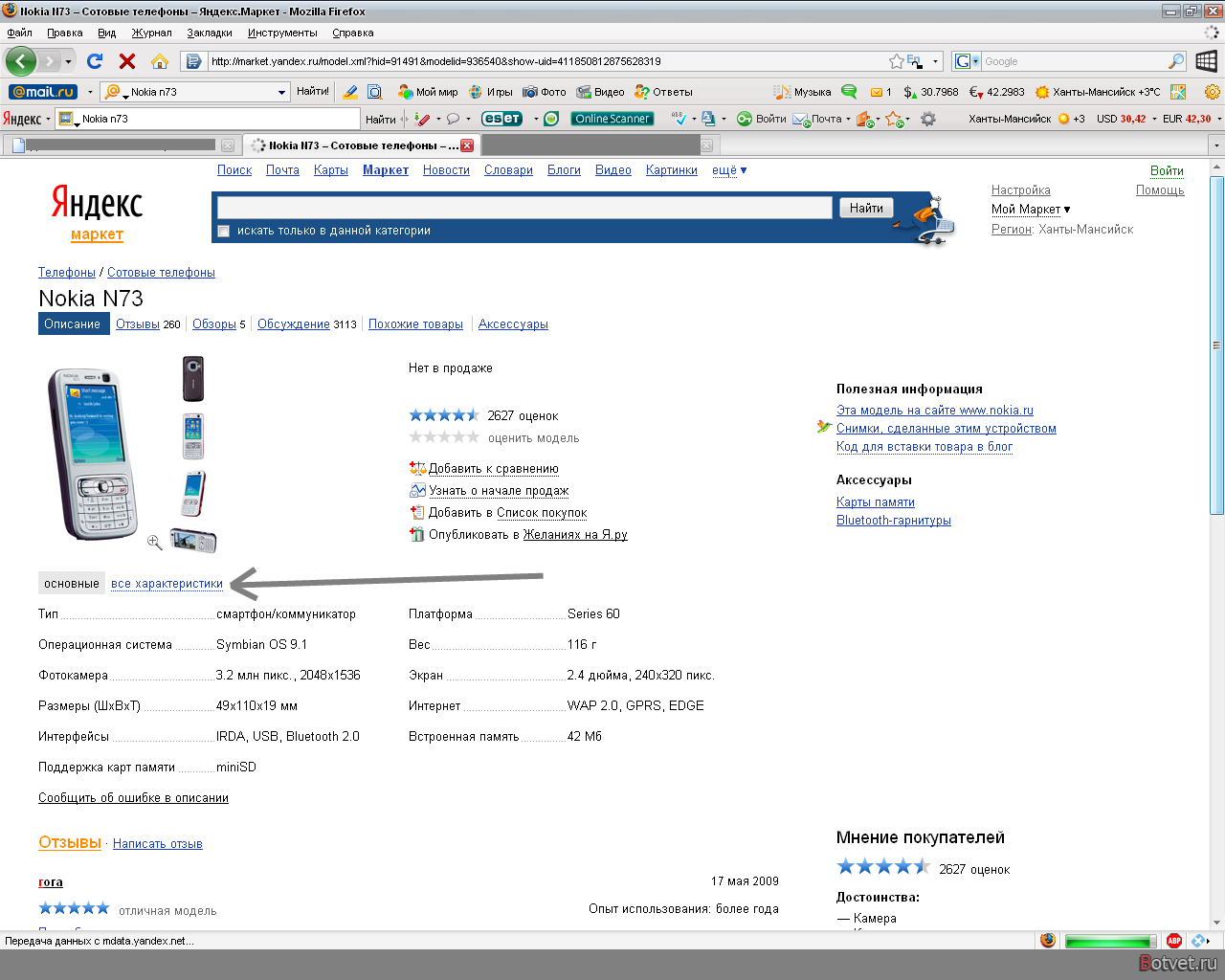Click the Google search magnifier icon
Viewport: 1225px width, 980px height.
[x=1176, y=61]
